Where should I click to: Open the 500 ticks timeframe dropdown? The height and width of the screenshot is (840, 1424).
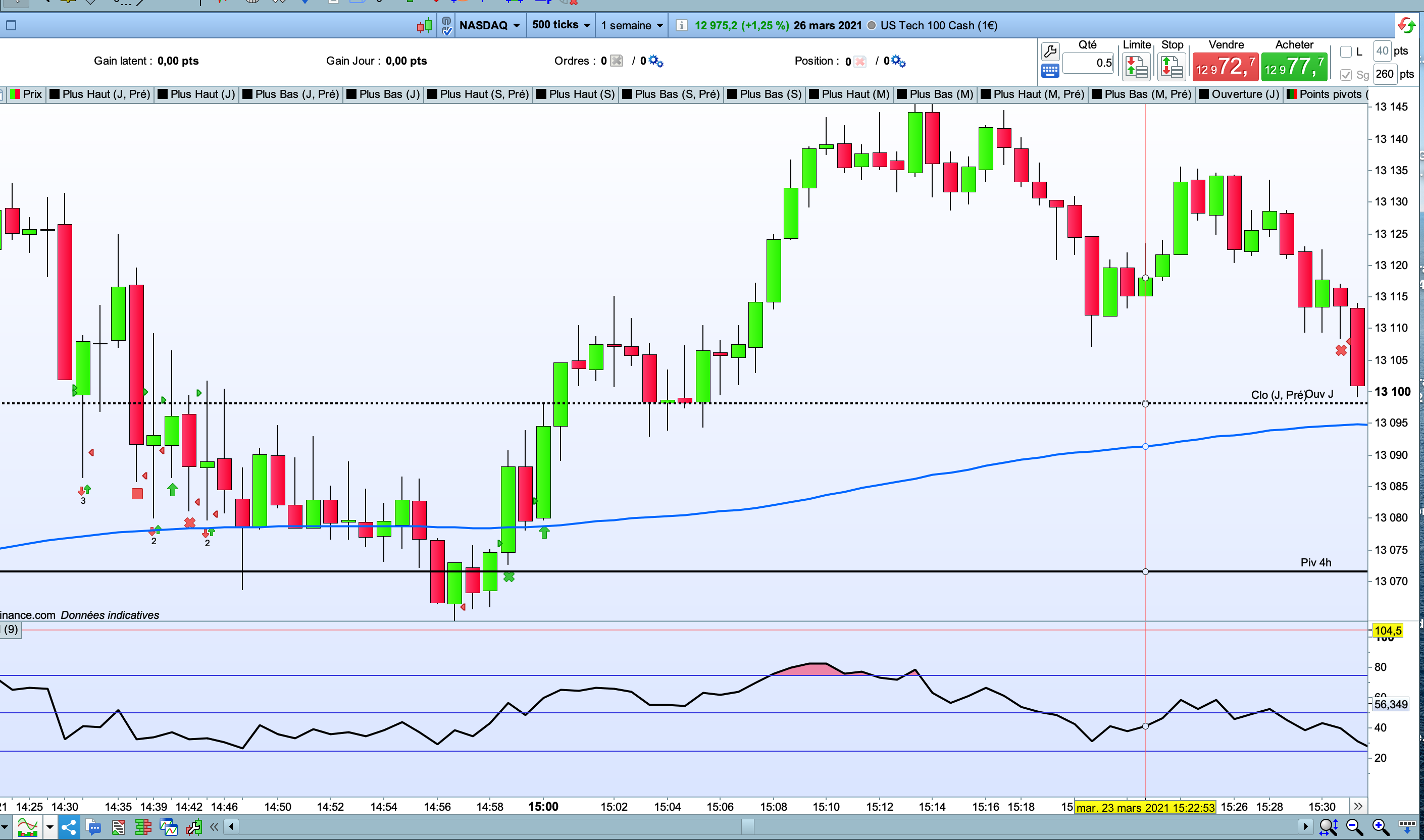coord(561,25)
